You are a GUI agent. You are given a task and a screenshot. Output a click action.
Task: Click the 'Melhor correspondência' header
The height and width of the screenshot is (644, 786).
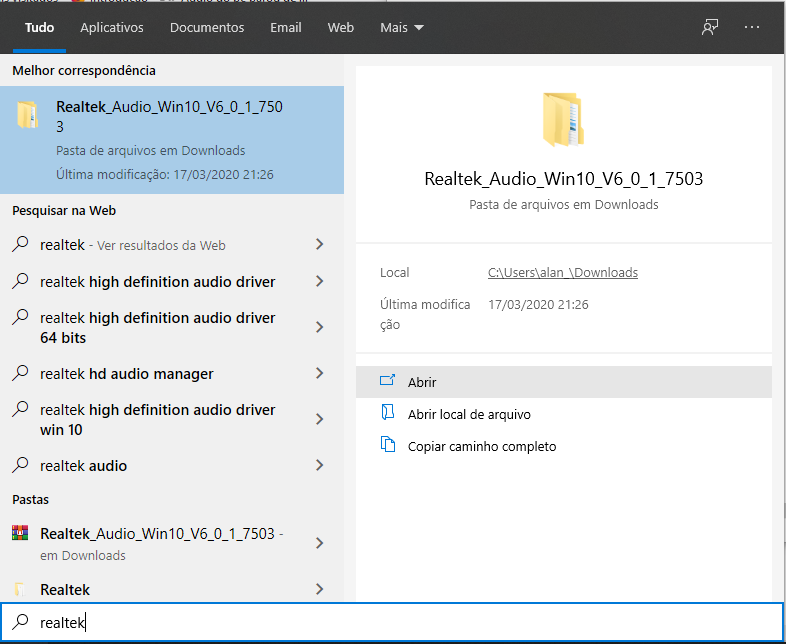pos(84,71)
